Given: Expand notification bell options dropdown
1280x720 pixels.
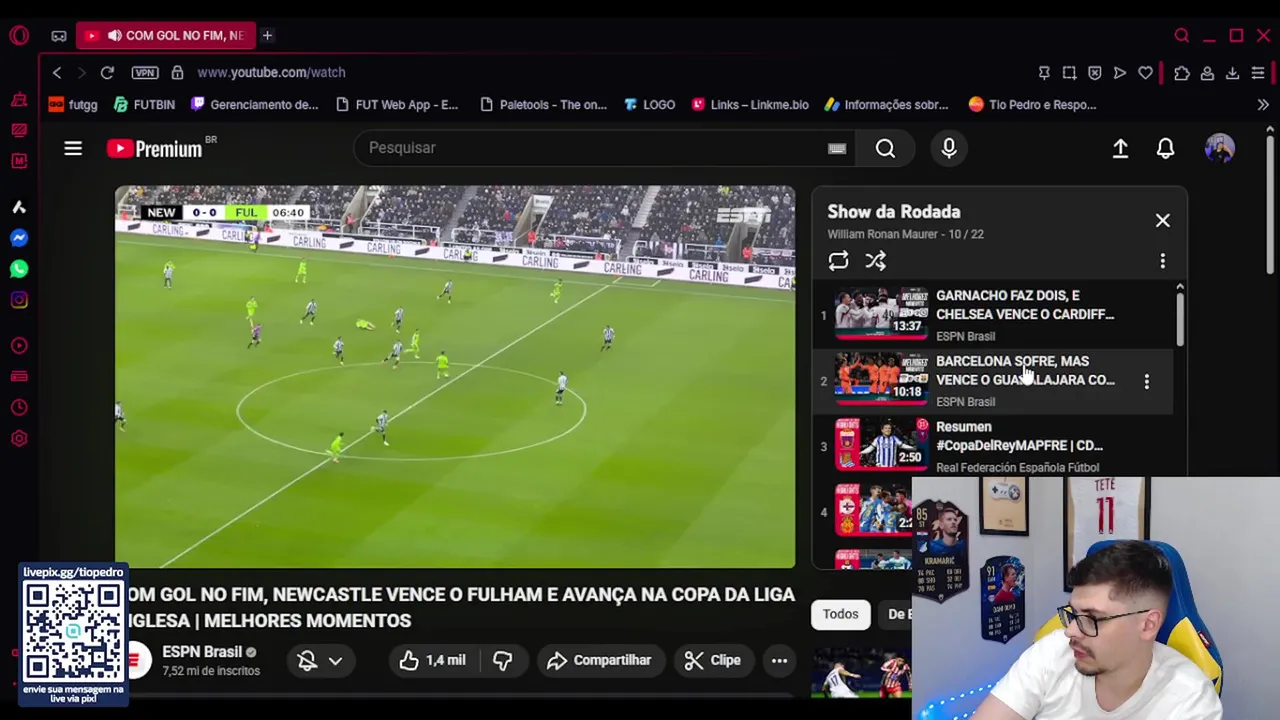Looking at the screenshot, I should coord(336,660).
